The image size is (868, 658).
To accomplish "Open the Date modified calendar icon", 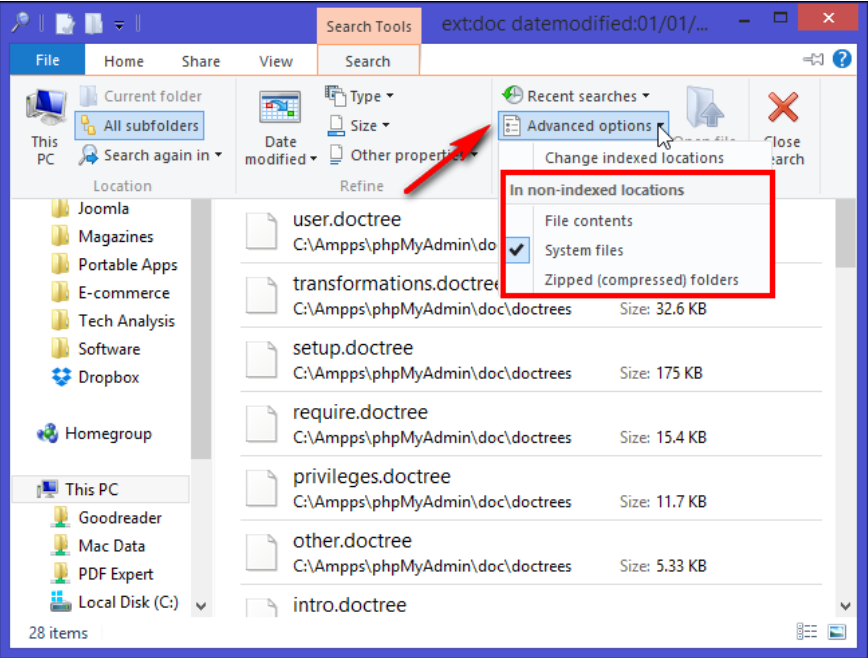I will (280, 107).
